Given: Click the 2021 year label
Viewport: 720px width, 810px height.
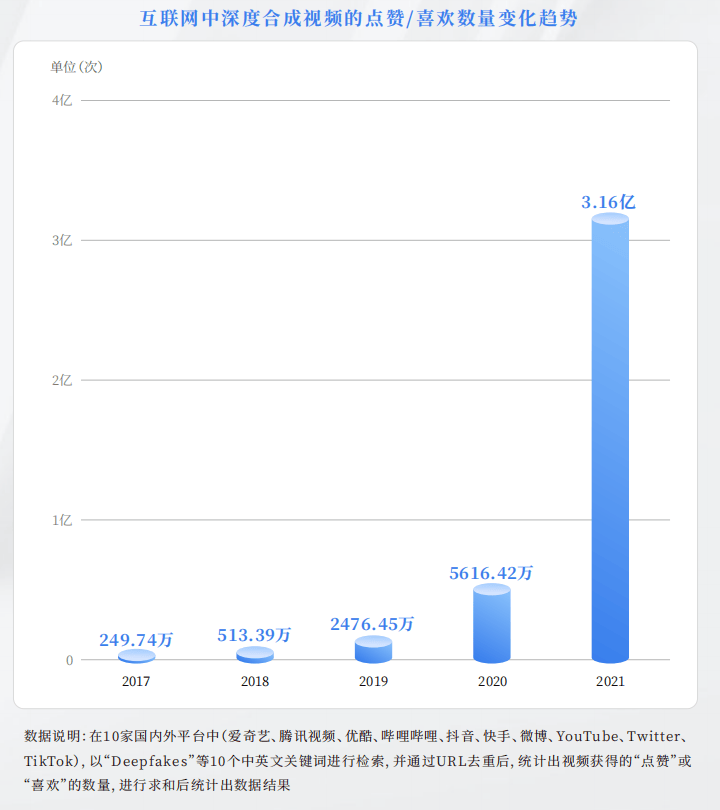Looking at the screenshot, I should tap(611, 681).
